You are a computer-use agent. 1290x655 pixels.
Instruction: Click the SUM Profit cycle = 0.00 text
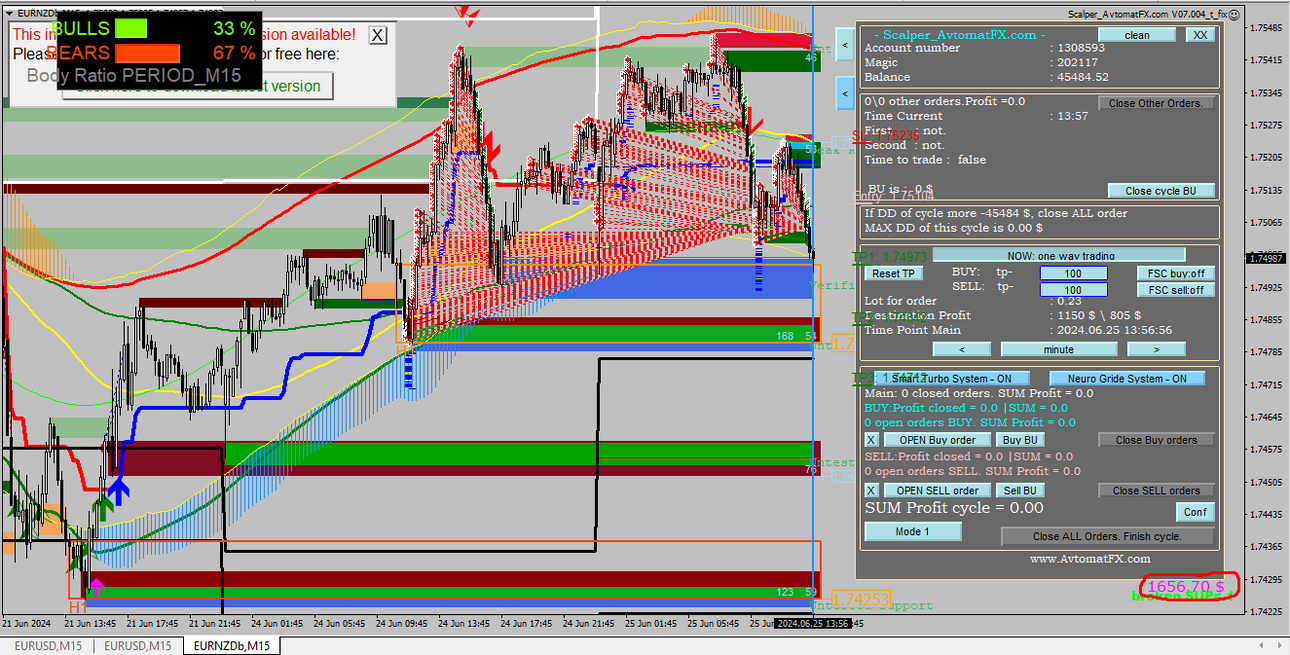click(x=954, y=508)
